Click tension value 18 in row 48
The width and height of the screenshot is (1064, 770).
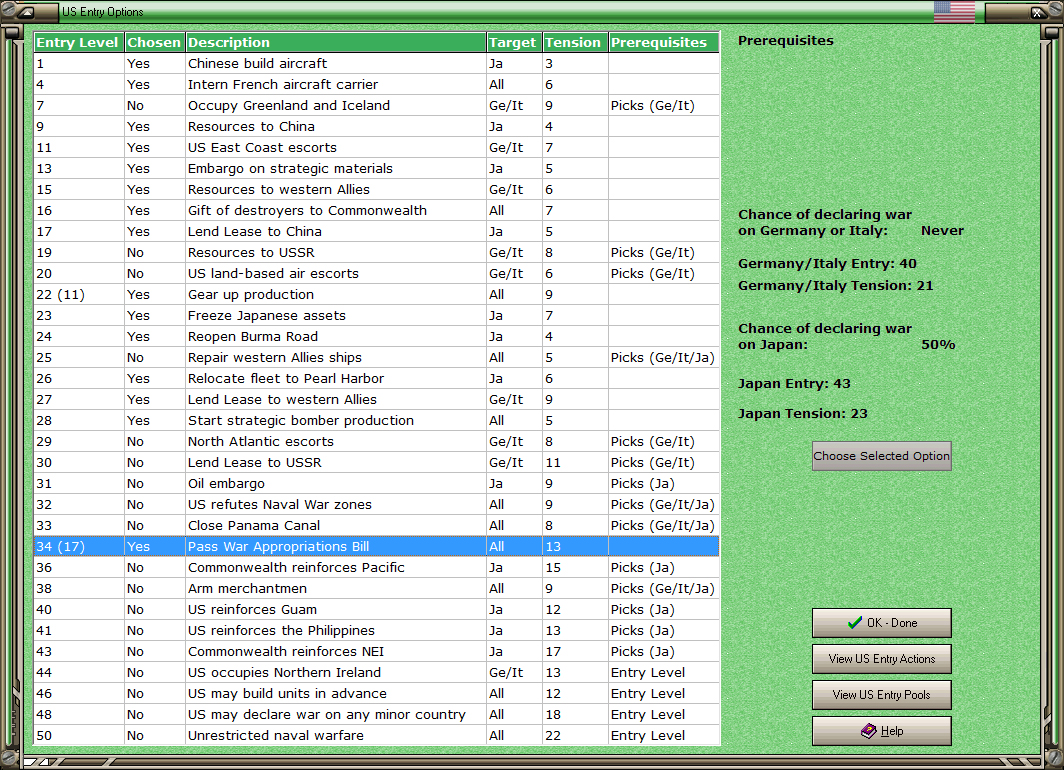pos(575,715)
